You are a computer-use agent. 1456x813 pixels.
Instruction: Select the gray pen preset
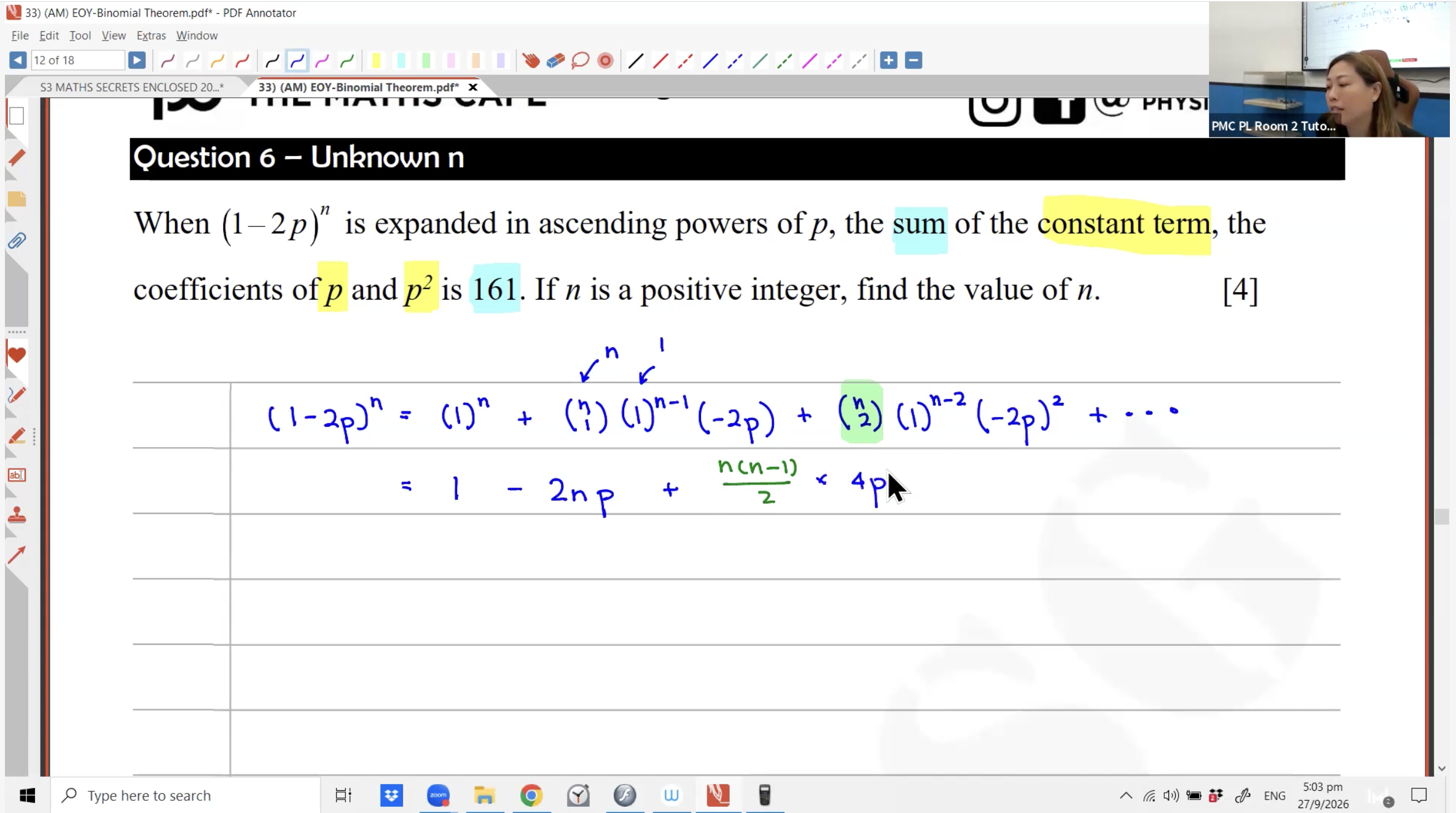click(x=192, y=60)
